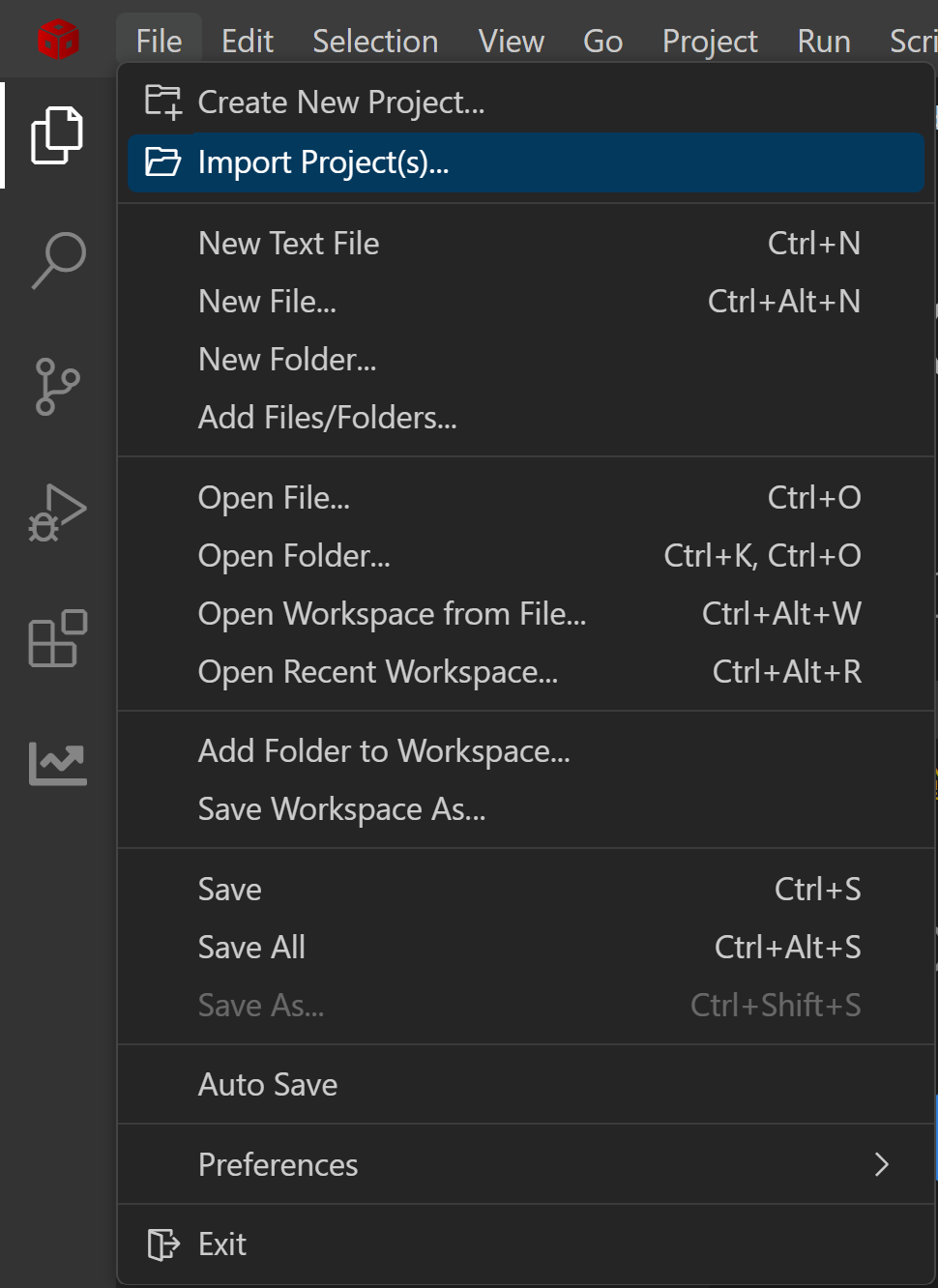Open the chart analysis view icon
The width and height of the screenshot is (938, 1288).
[57, 764]
